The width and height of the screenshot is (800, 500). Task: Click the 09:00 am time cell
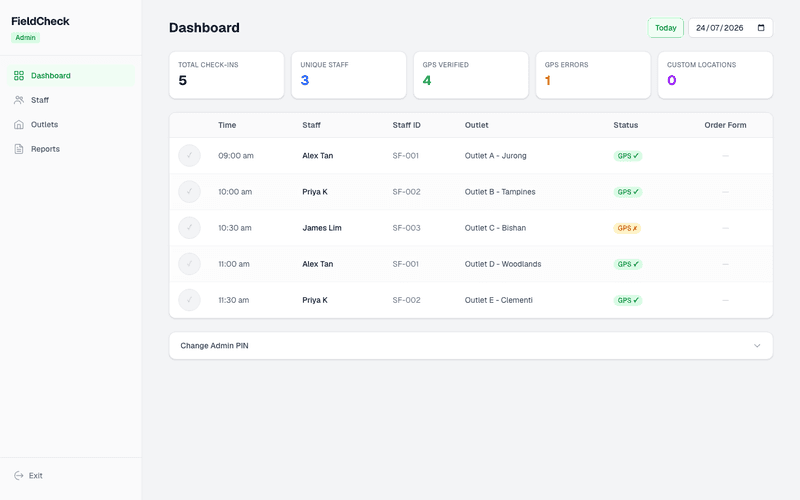236,156
